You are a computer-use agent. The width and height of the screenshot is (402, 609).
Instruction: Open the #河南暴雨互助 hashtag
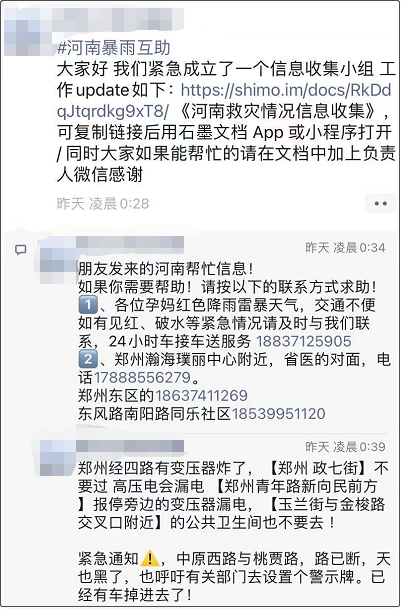[x=114, y=48]
